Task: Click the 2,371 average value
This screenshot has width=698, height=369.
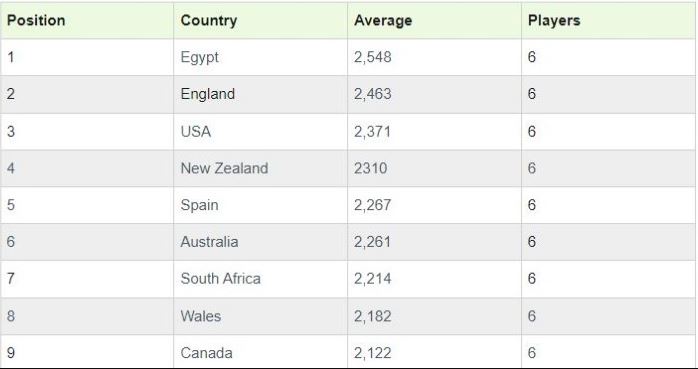Action: pos(373,131)
